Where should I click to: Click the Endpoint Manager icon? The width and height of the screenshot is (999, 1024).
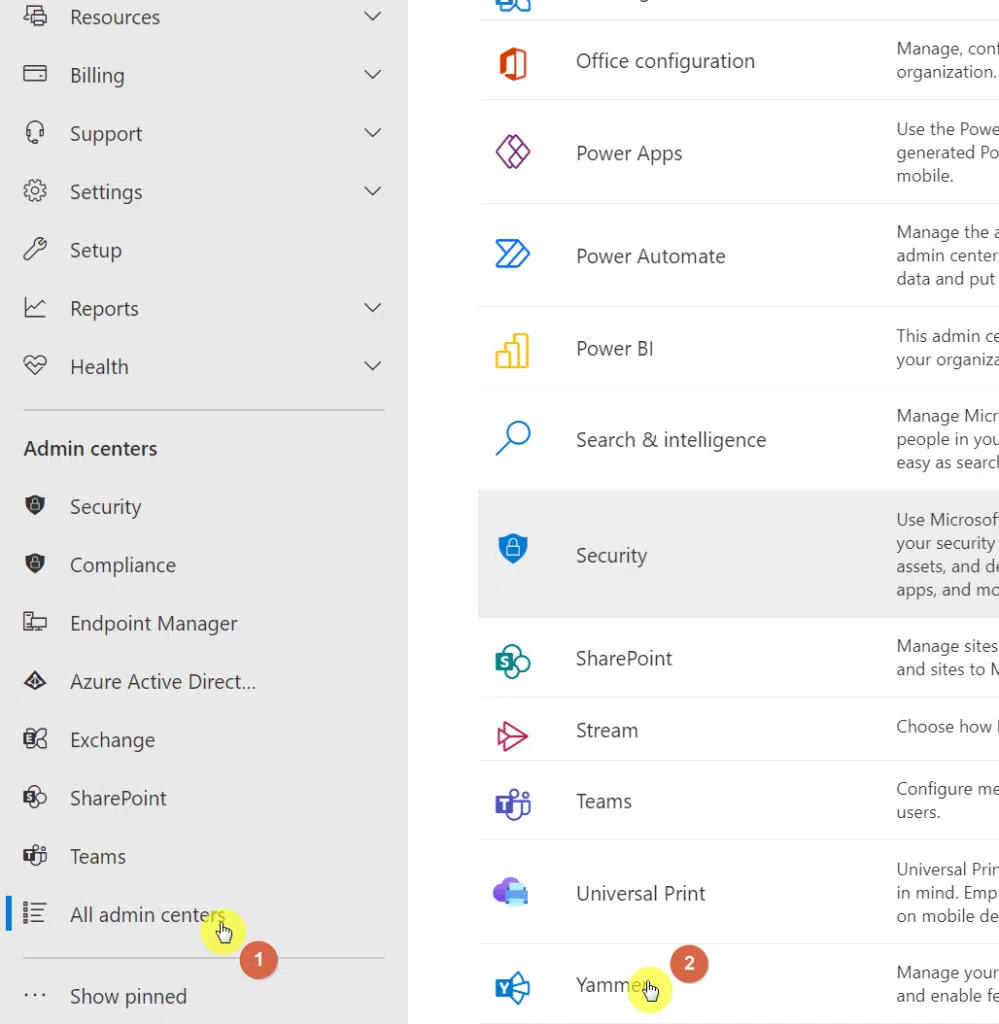[x=35, y=622]
